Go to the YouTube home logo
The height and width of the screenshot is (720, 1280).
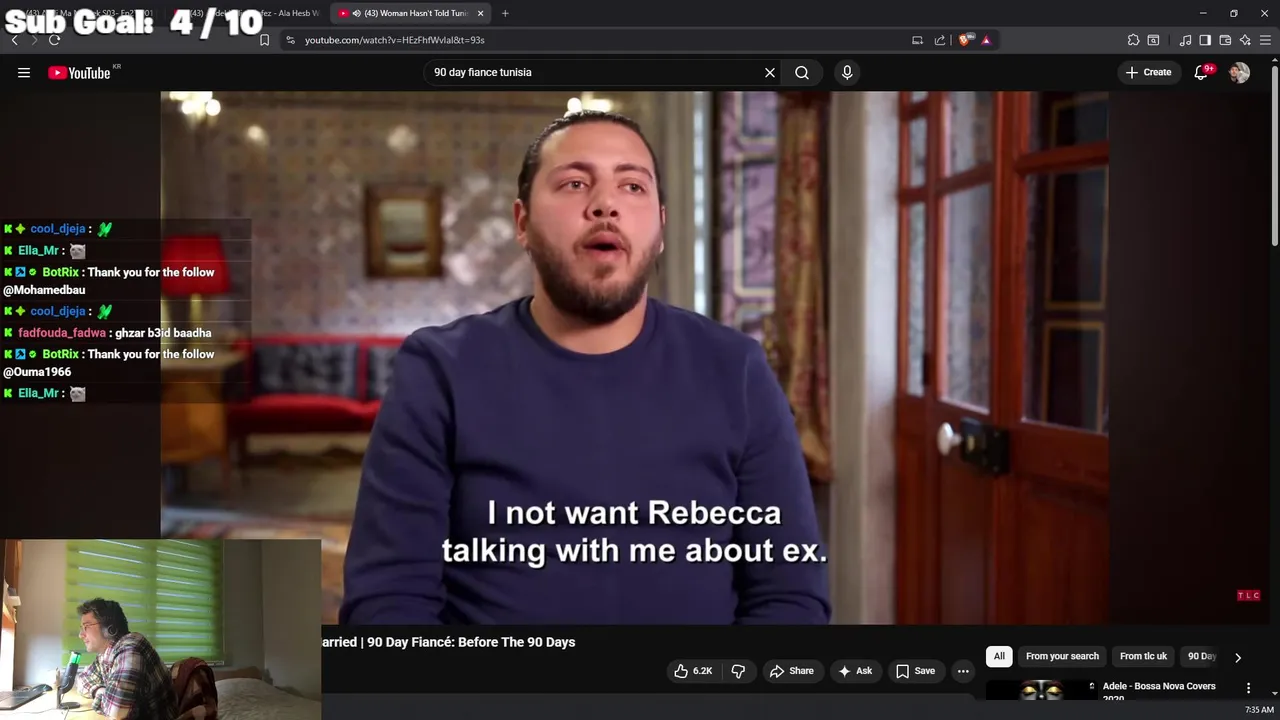[x=79, y=72]
